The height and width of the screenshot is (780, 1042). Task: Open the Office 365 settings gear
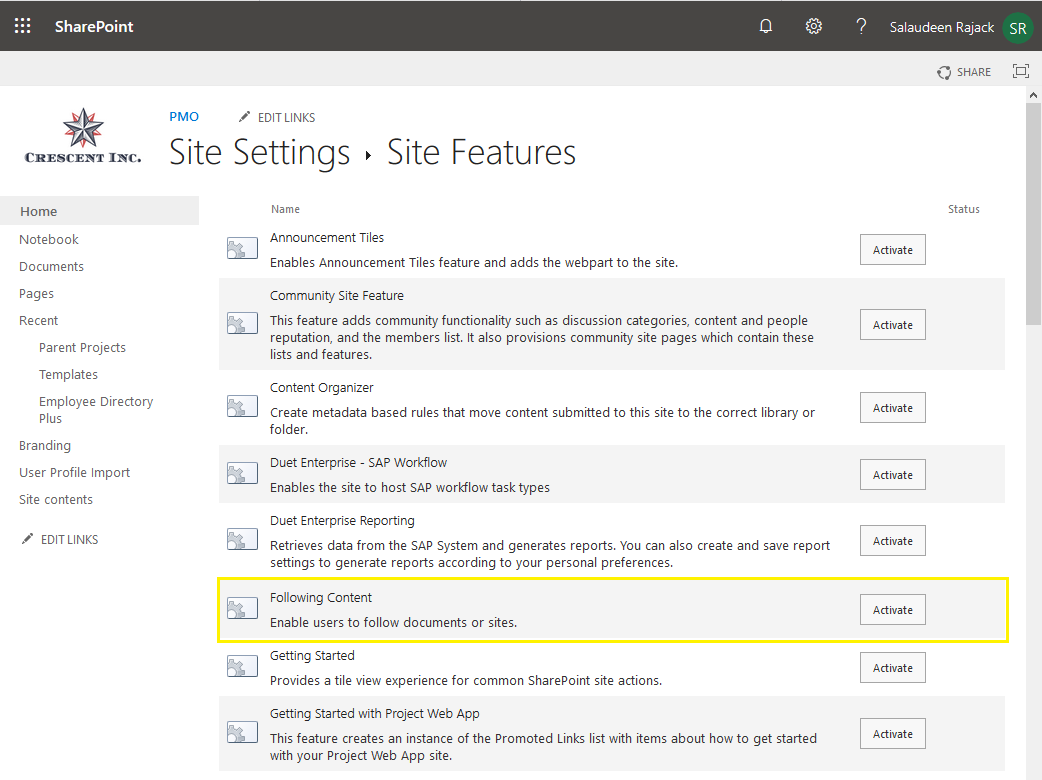(x=813, y=26)
